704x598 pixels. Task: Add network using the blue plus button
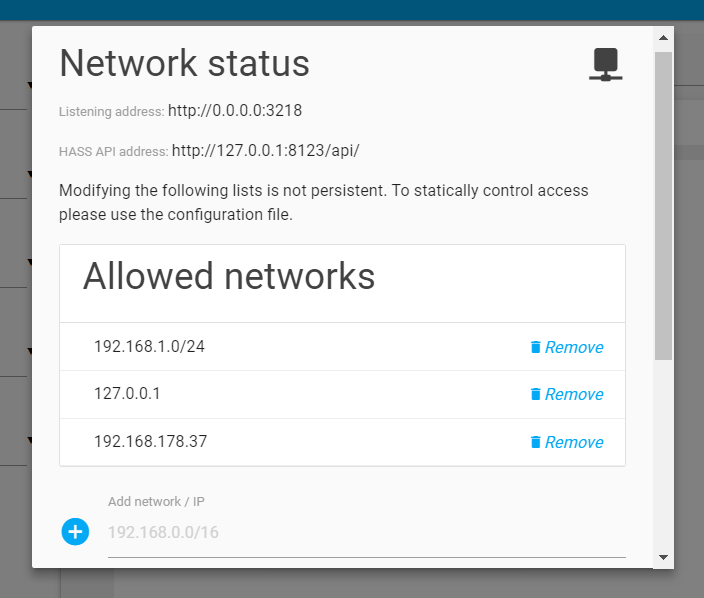point(75,532)
